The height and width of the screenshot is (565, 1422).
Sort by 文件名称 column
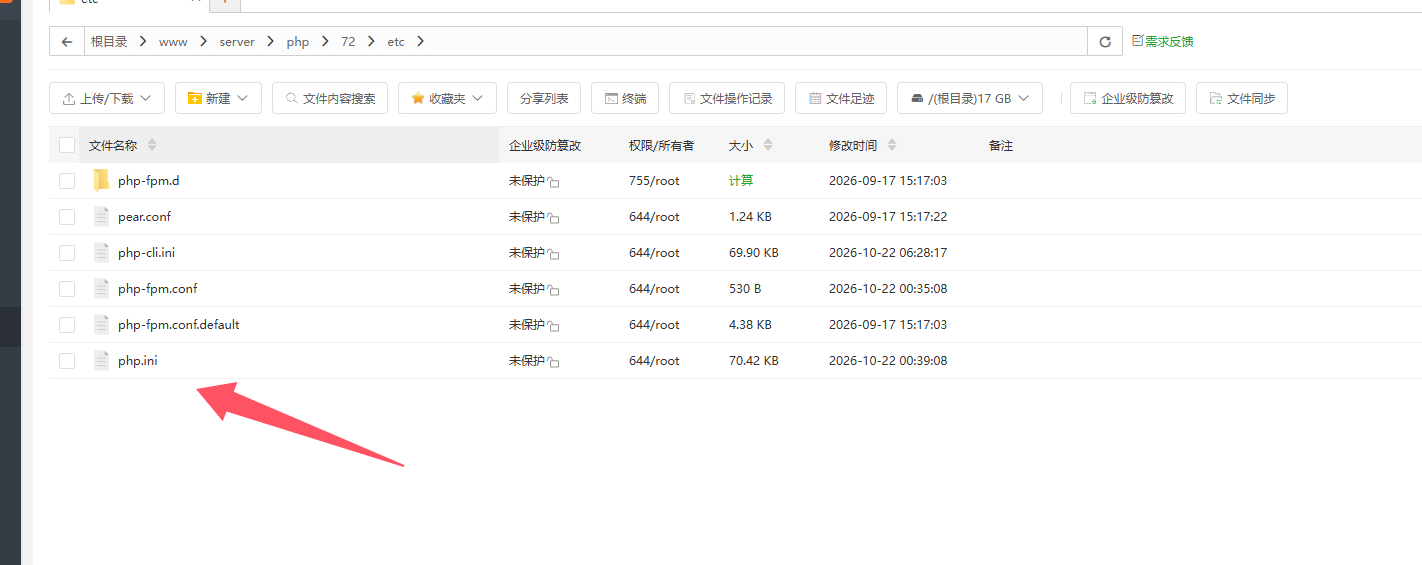tap(152, 145)
